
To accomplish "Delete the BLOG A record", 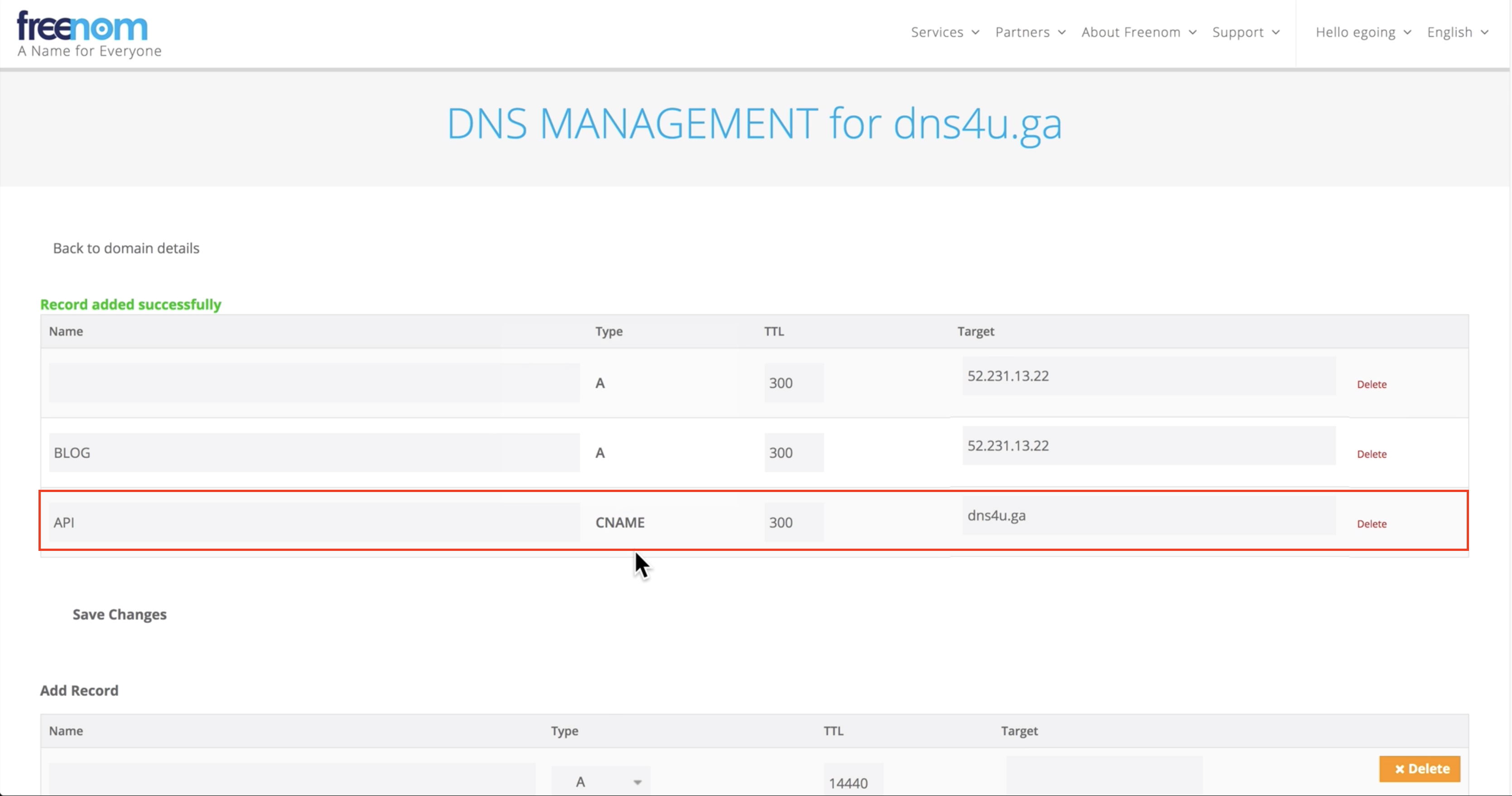I will [x=1371, y=454].
